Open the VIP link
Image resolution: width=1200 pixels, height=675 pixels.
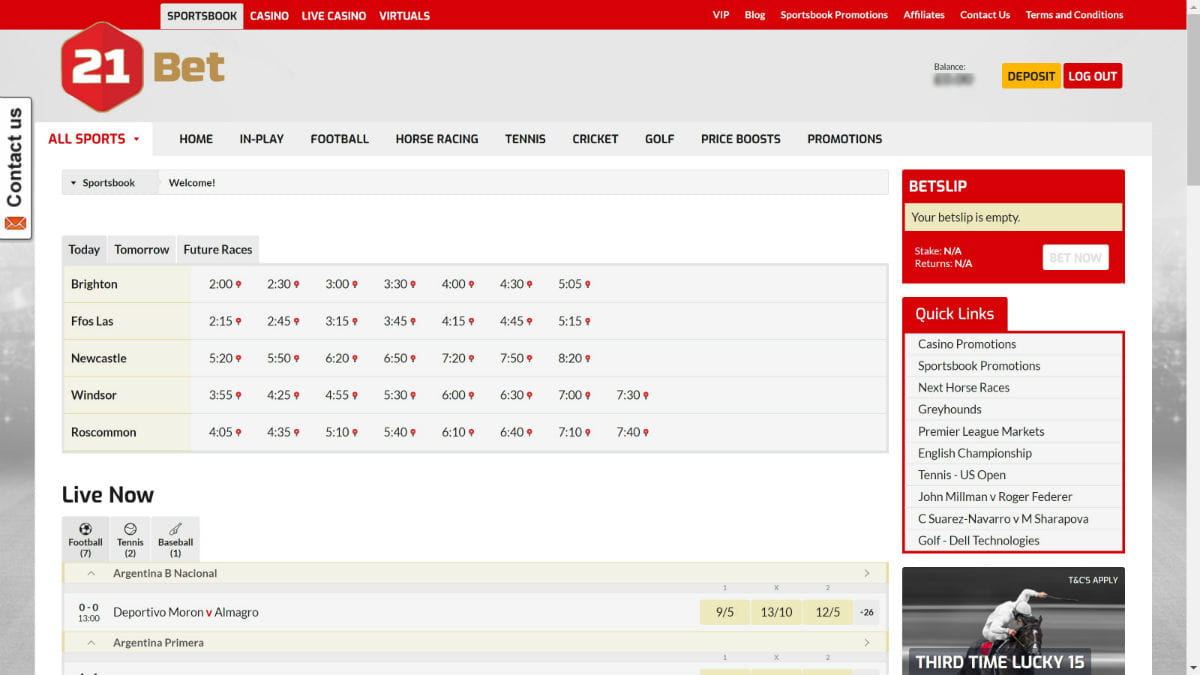tap(721, 15)
